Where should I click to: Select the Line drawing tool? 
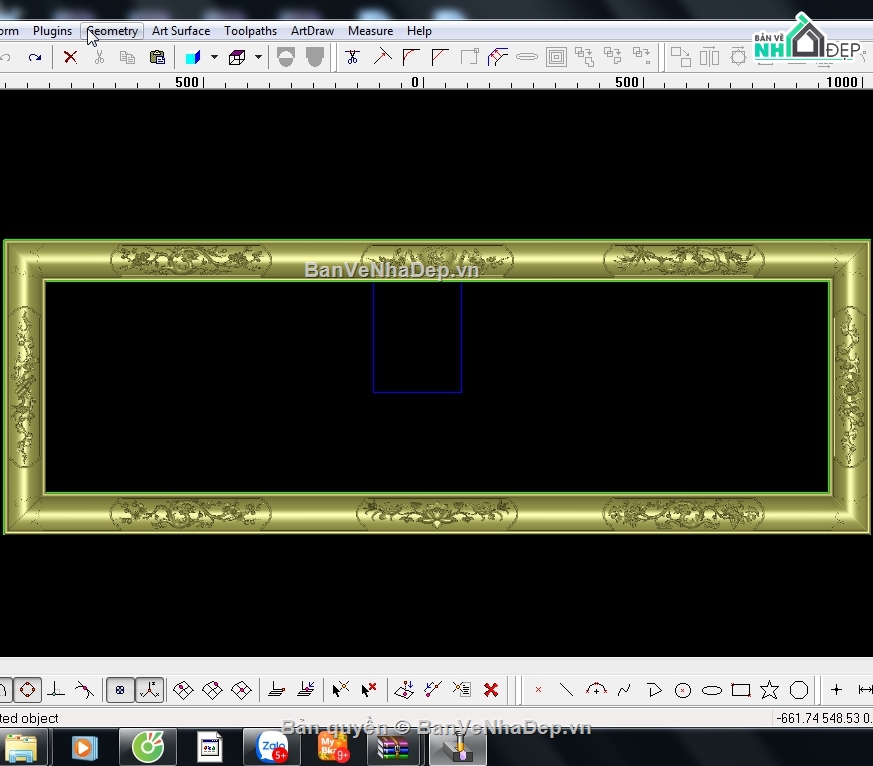pos(566,690)
